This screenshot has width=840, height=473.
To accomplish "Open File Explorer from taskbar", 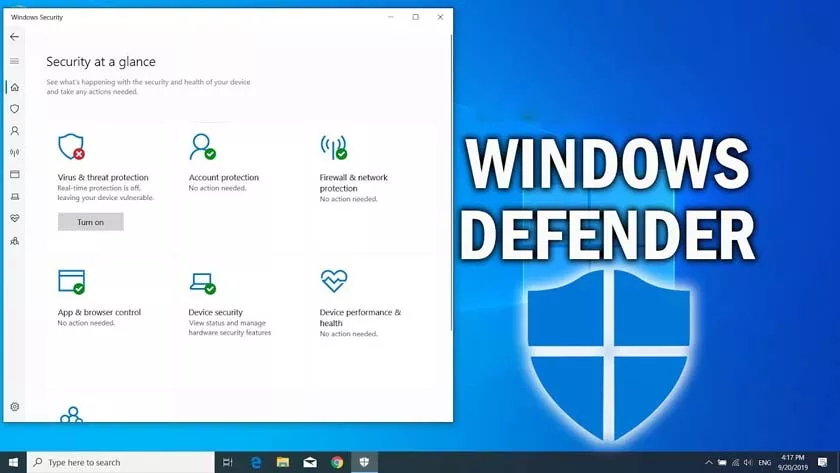I will tap(283, 462).
